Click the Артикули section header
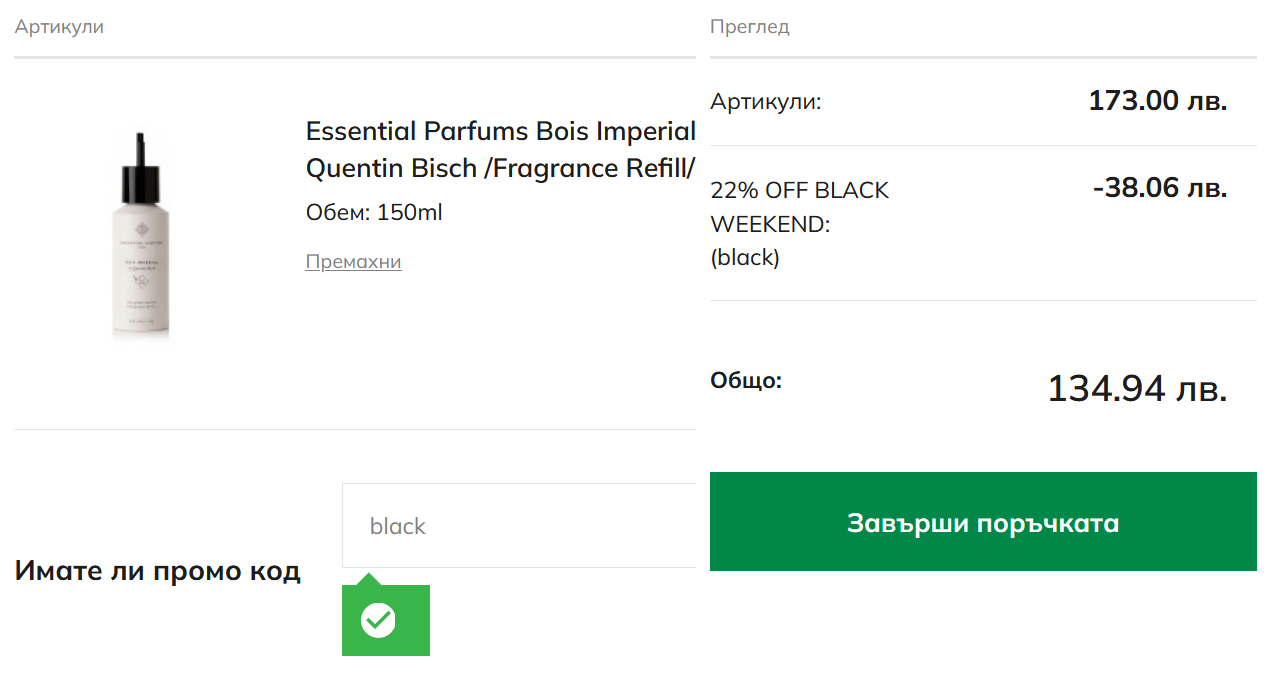 pyautogui.click(x=59, y=27)
